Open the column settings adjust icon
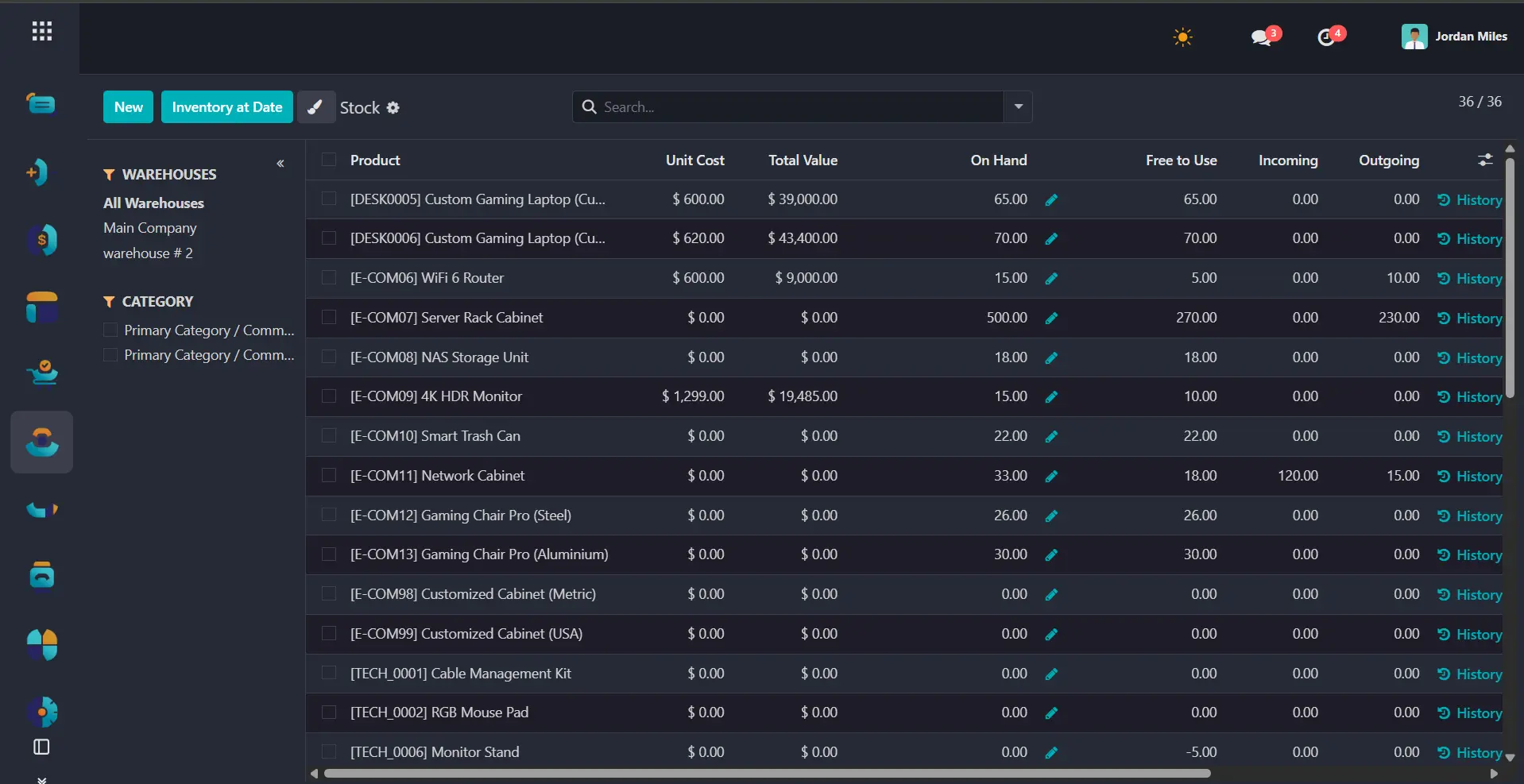 tap(1485, 160)
